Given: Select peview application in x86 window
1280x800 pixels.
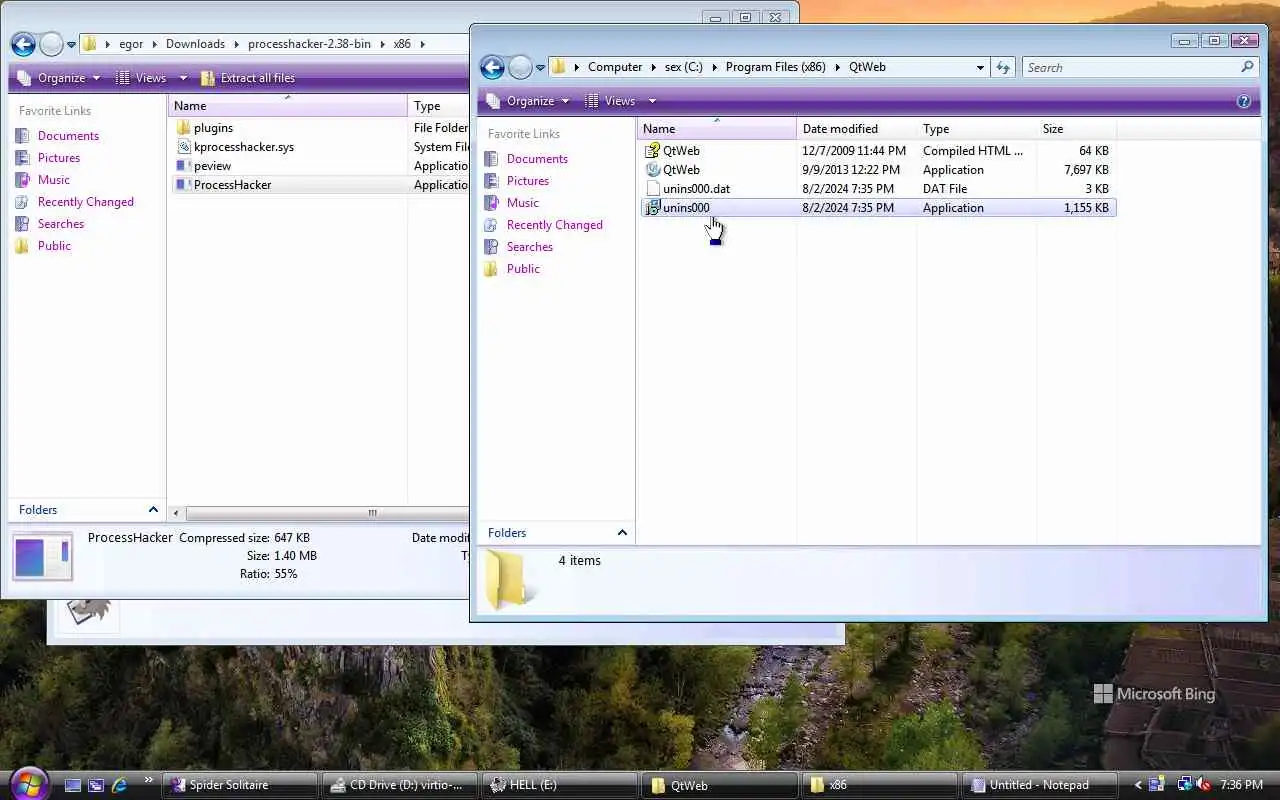Looking at the screenshot, I should pyautogui.click(x=212, y=166).
